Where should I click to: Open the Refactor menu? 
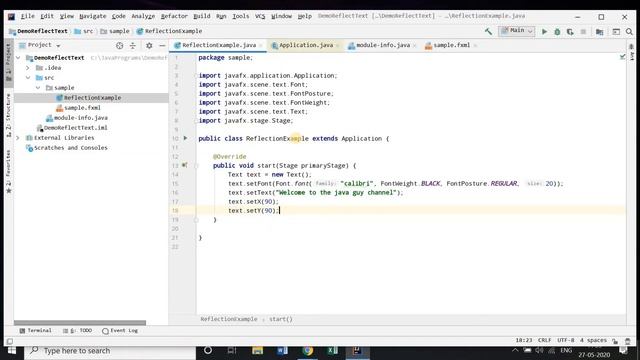[174, 16]
